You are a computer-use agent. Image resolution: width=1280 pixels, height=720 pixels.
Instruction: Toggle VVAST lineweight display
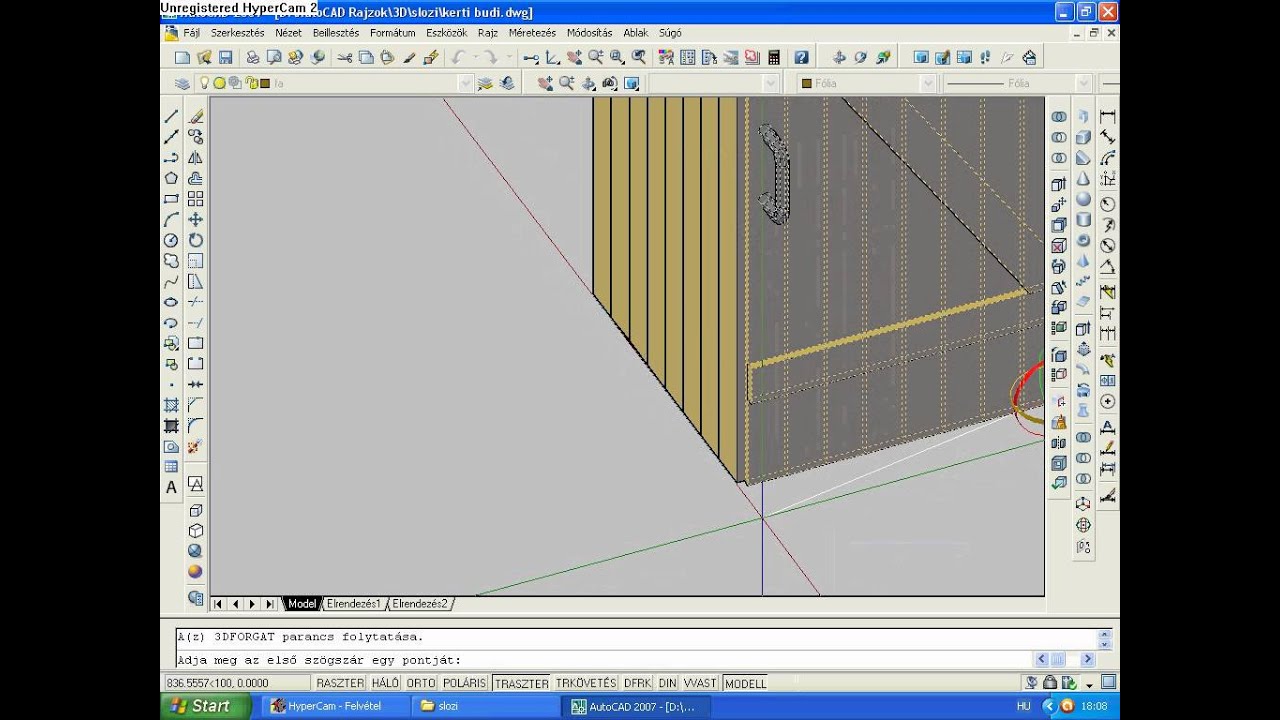[701, 683]
